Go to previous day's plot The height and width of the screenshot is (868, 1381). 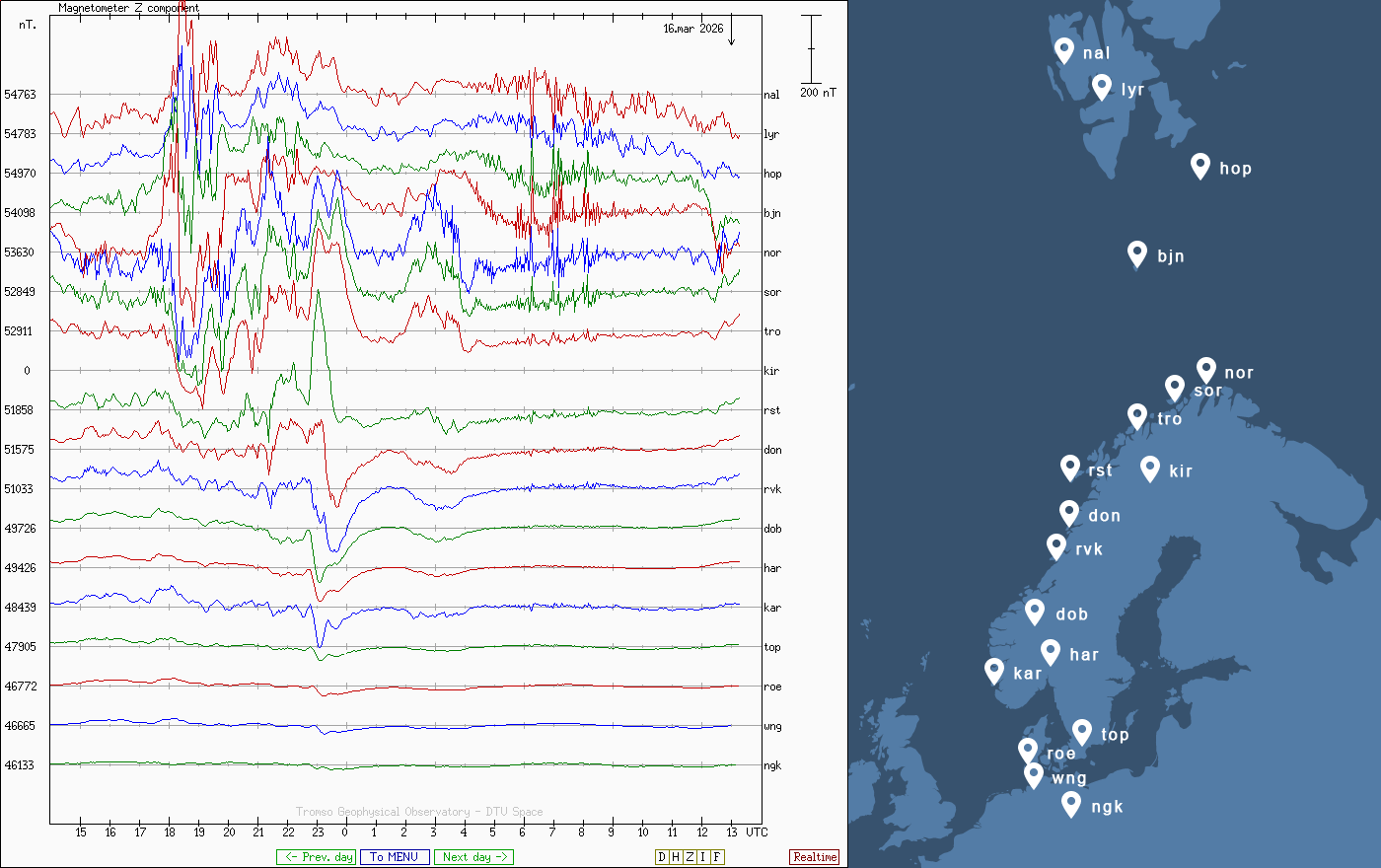point(316,857)
